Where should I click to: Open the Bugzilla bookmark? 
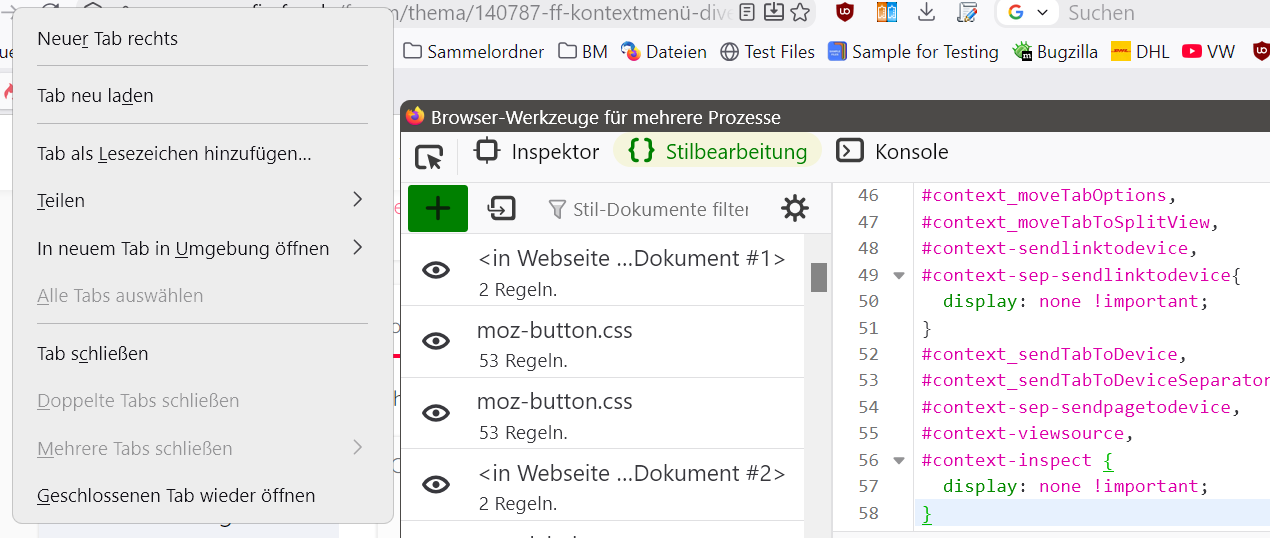click(x=1055, y=51)
